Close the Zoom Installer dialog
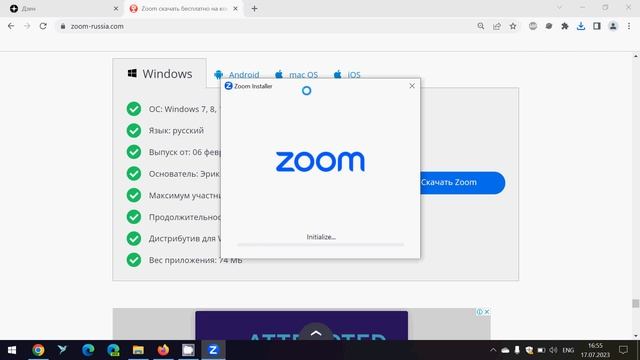The width and height of the screenshot is (640, 360). (412, 86)
